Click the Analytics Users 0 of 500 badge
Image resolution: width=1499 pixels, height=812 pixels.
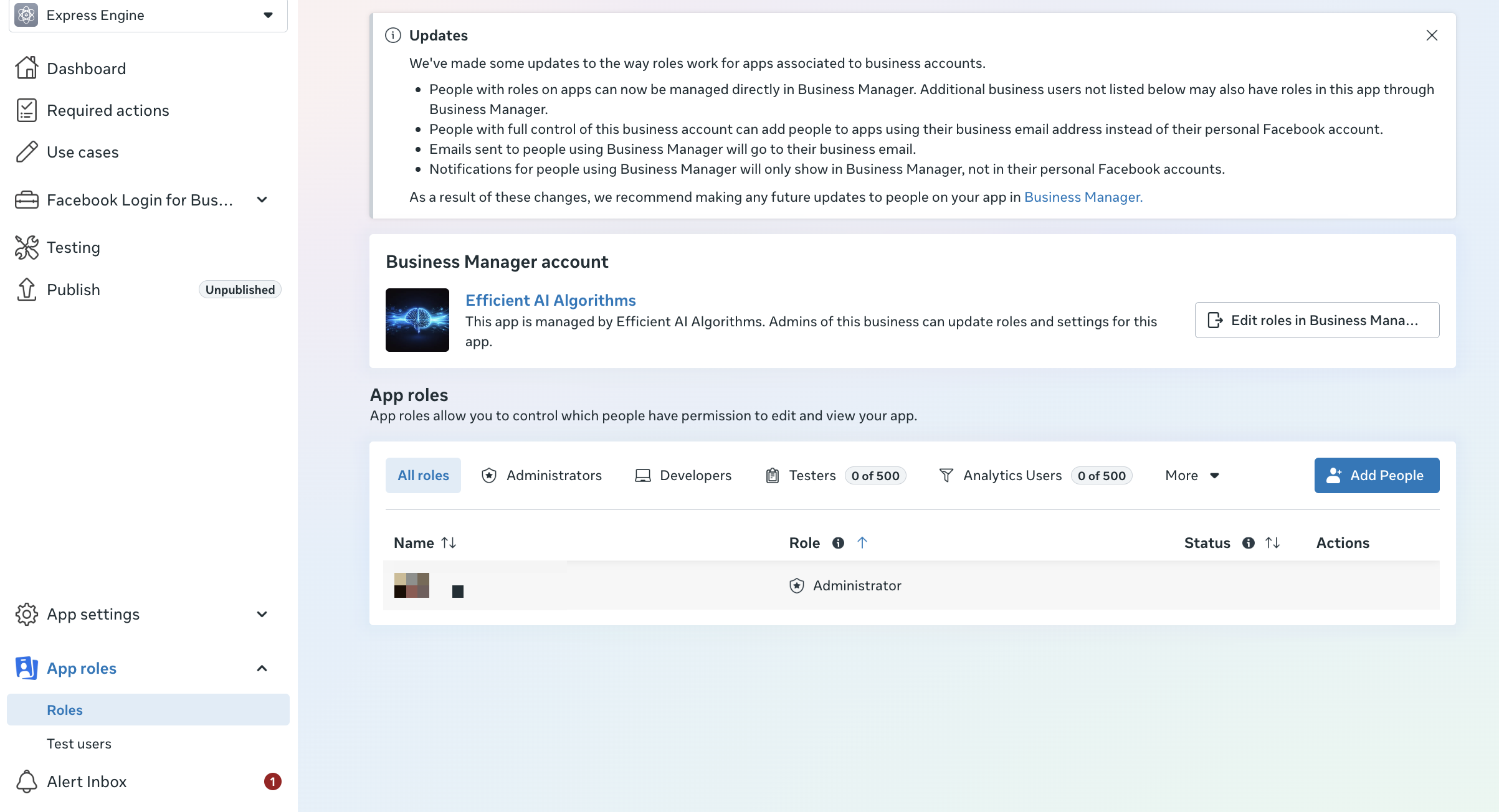pos(1102,475)
